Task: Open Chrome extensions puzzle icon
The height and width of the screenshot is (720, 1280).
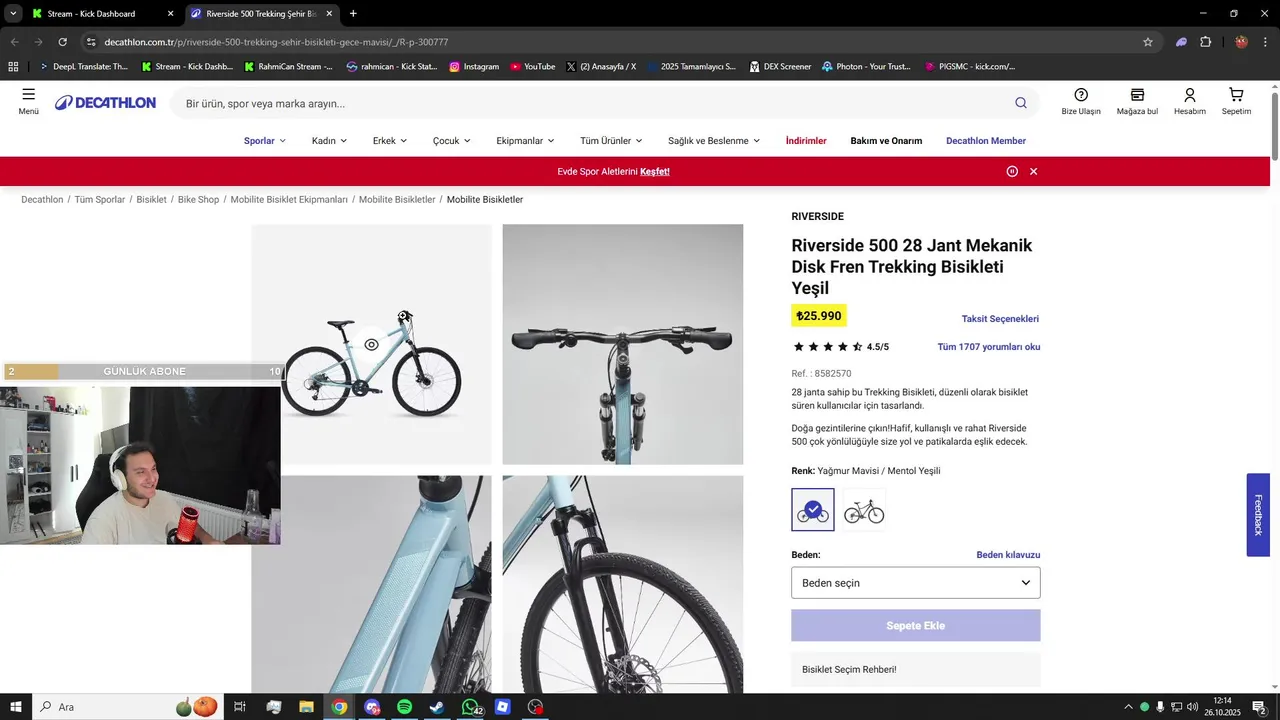Action: 1206,42
